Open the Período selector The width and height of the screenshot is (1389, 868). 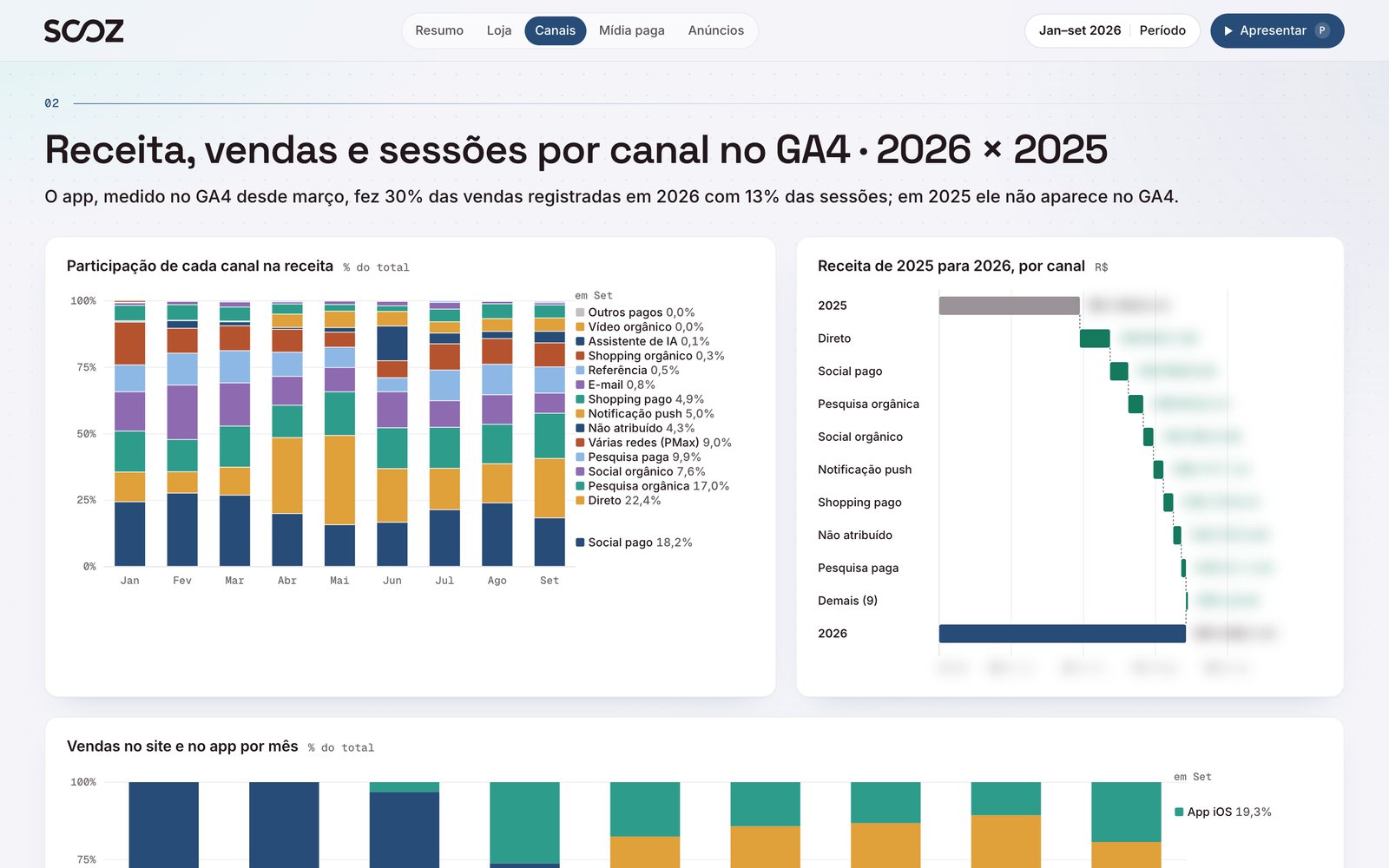[x=1162, y=30]
